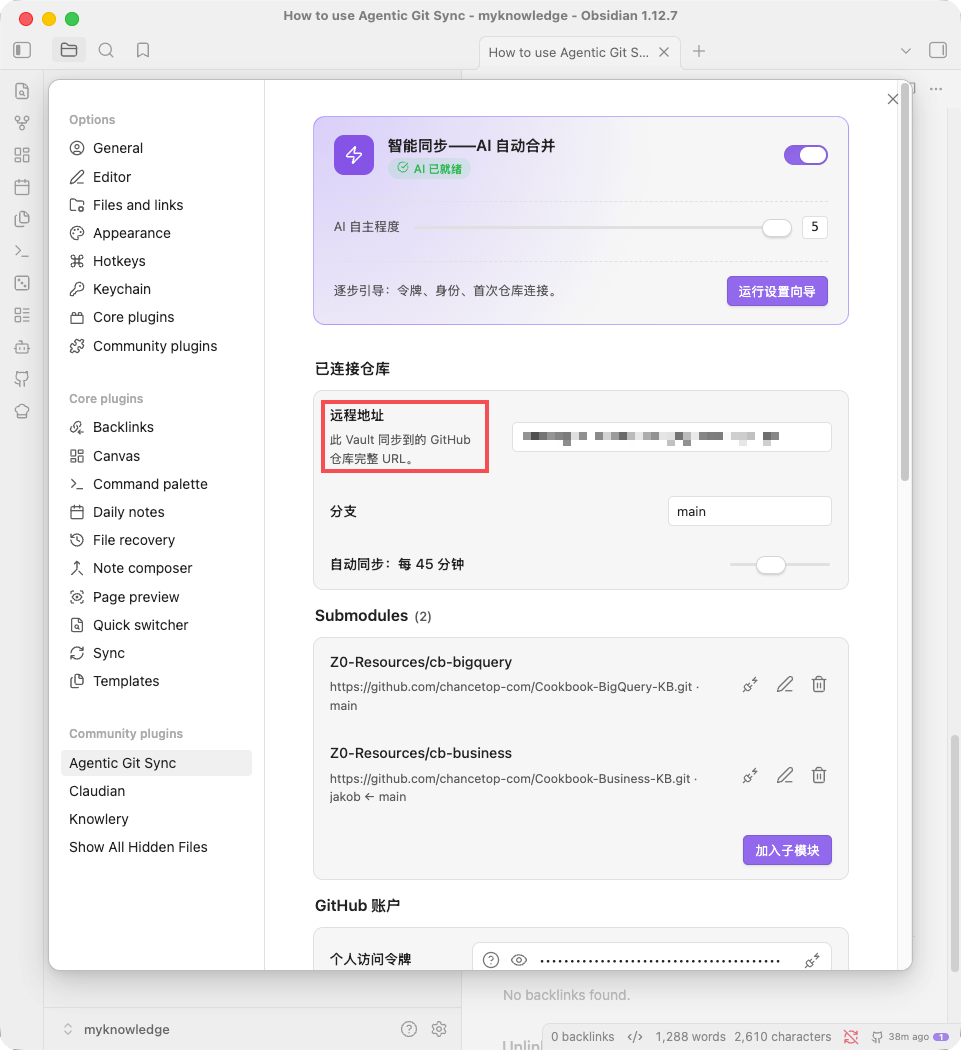
Task: Open quick switcher ribbon icon
Action: [x=22, y=91]
